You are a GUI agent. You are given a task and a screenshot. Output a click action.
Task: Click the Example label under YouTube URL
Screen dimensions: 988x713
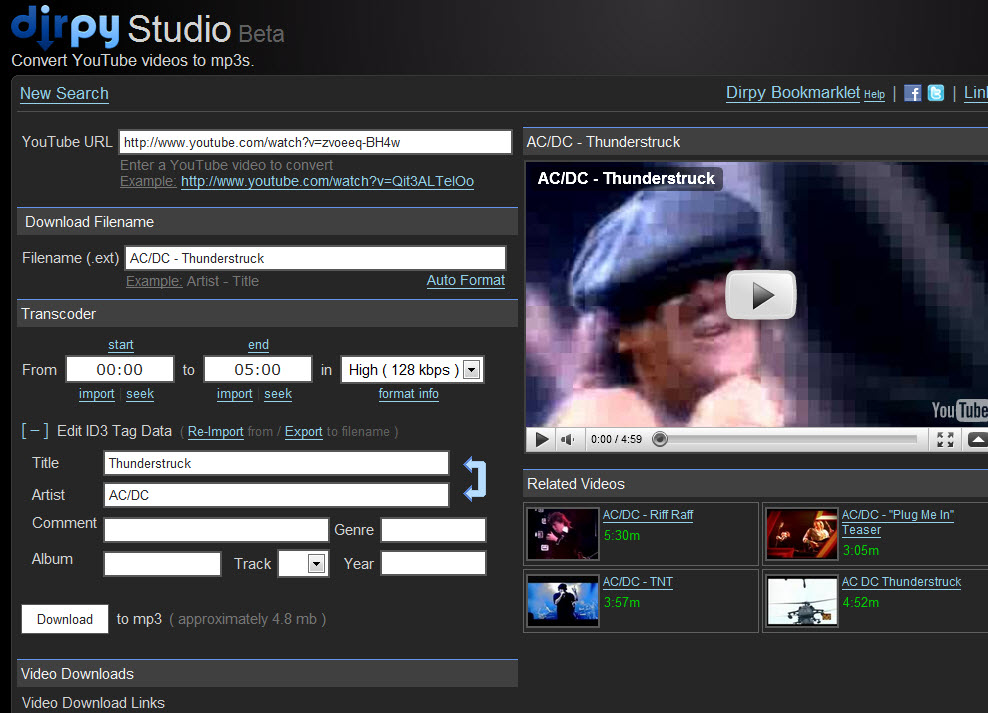coord(148,181)
